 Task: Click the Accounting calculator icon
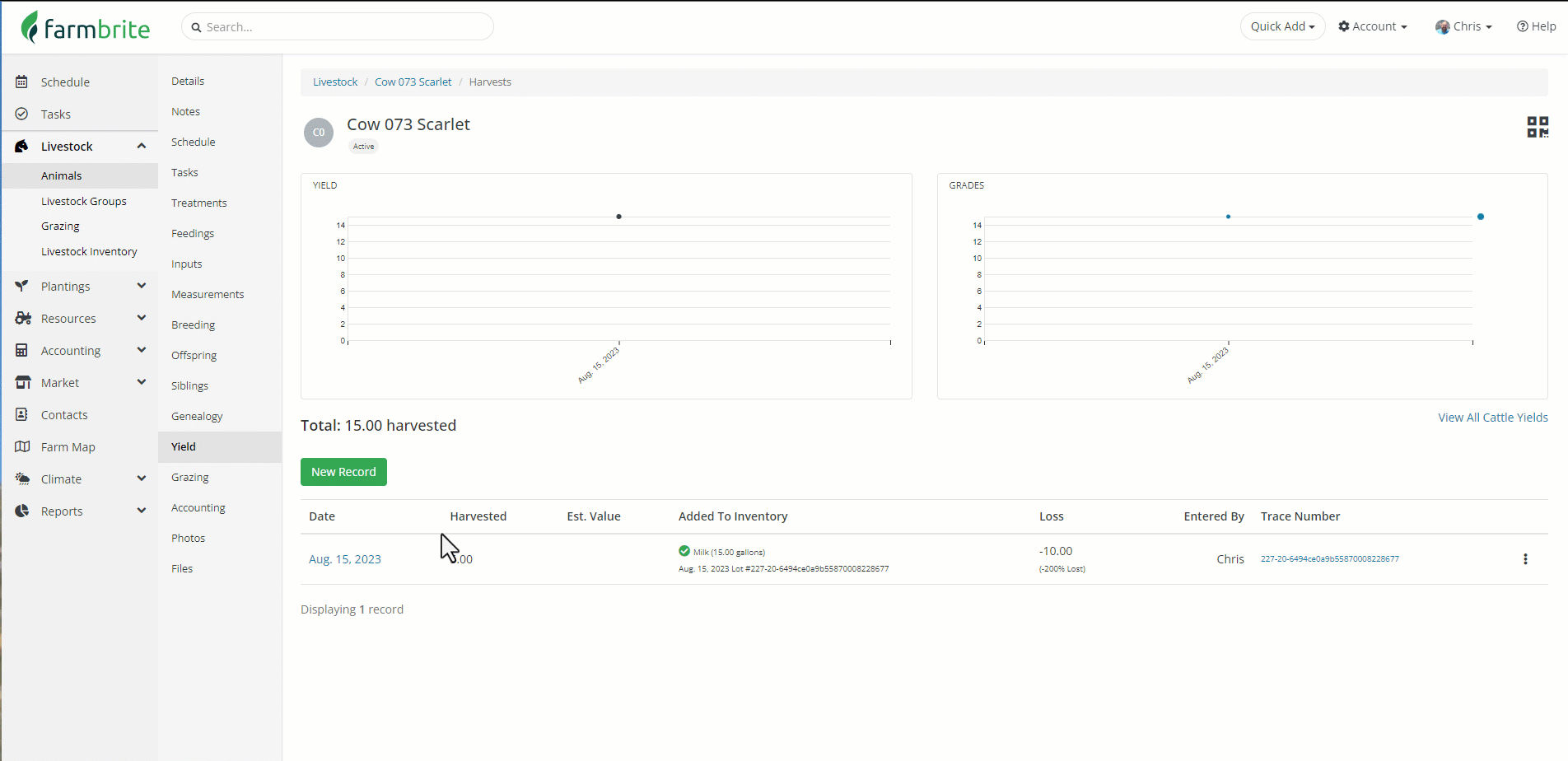(x=22, y=350)
